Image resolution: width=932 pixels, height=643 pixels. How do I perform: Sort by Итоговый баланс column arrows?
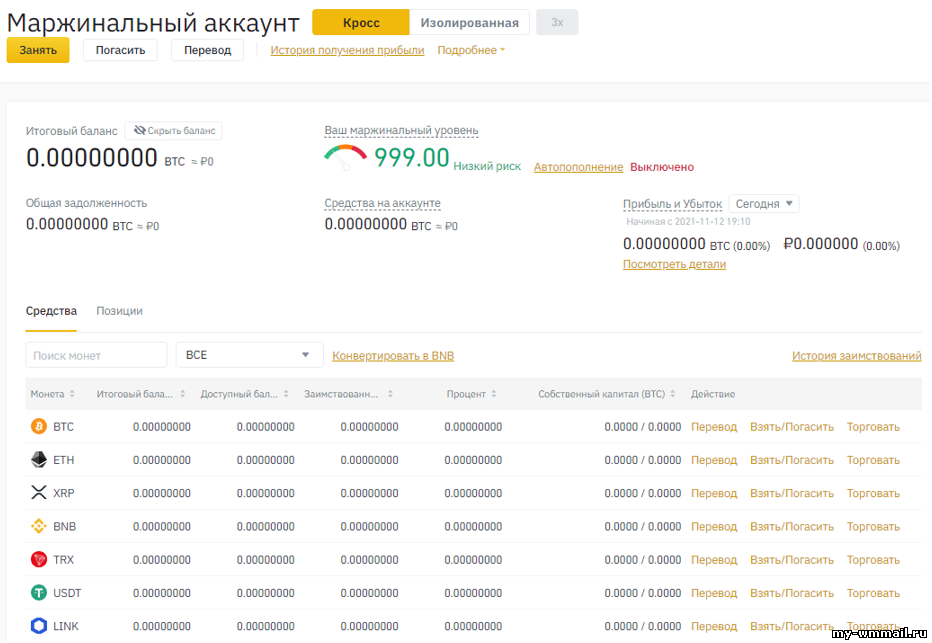pyautogui.click(x=182, y=394)
